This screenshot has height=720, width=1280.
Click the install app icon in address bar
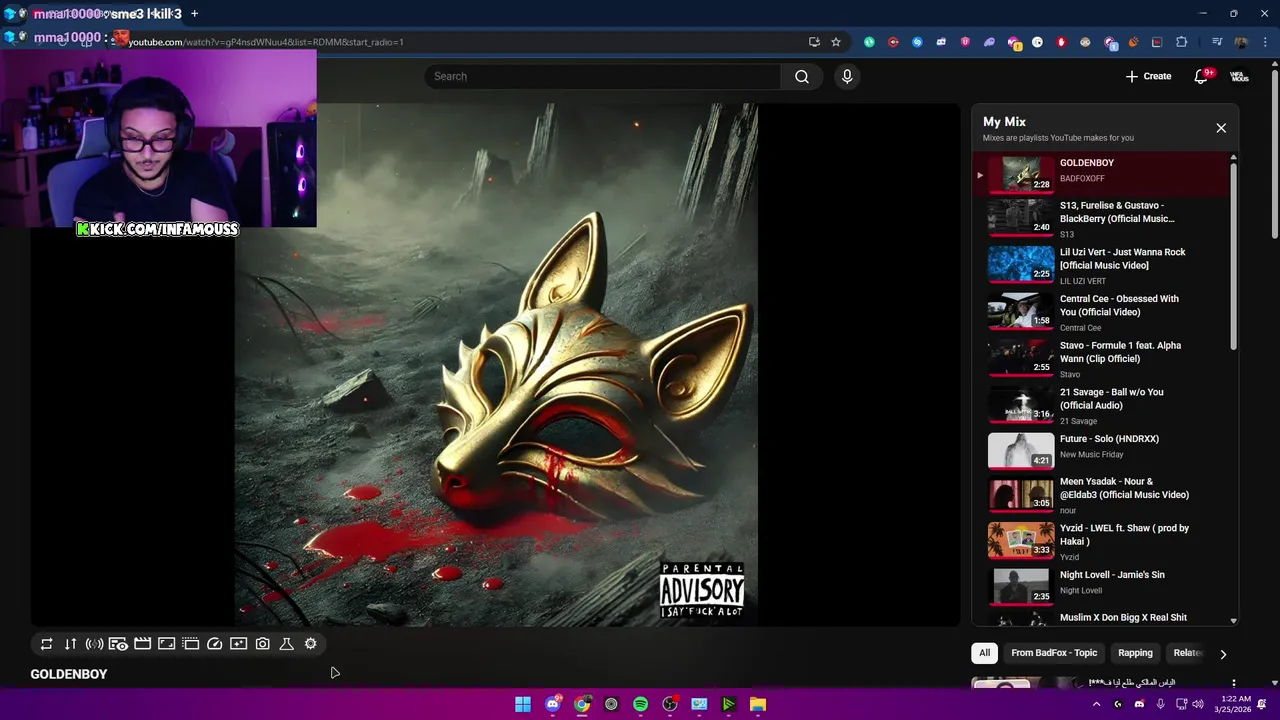(x=814, y=42)
